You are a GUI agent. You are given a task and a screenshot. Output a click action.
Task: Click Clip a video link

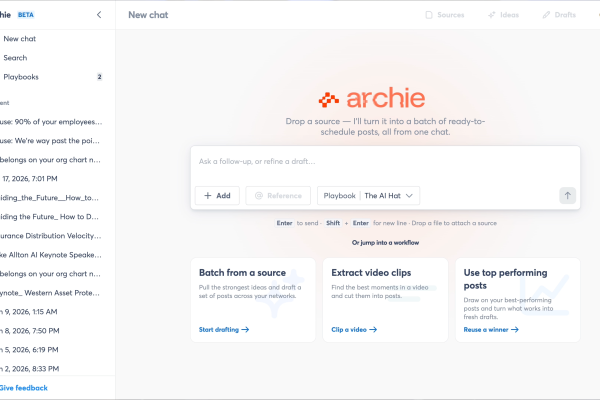354,330
